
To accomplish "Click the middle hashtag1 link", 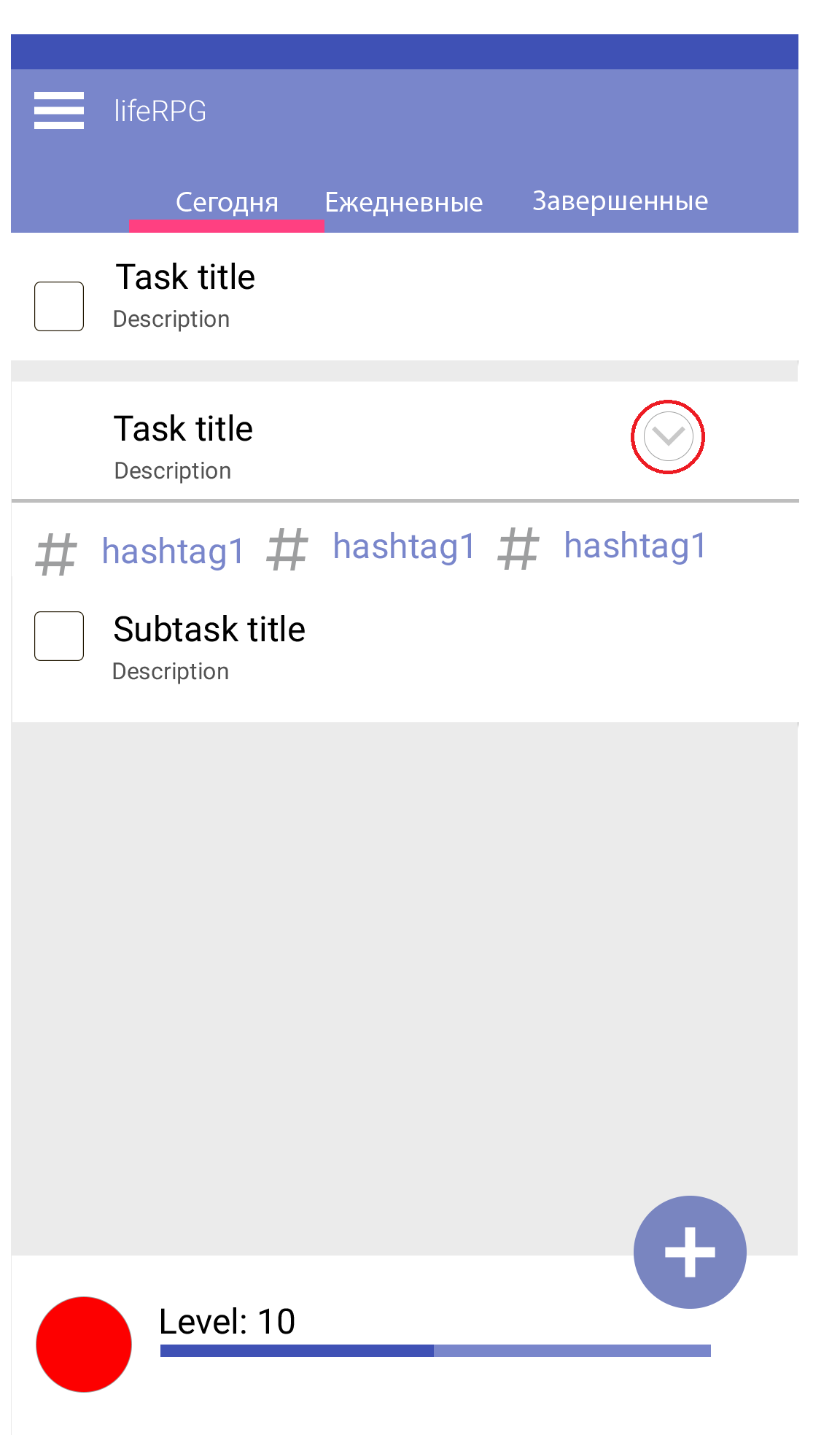I will 404,546.
